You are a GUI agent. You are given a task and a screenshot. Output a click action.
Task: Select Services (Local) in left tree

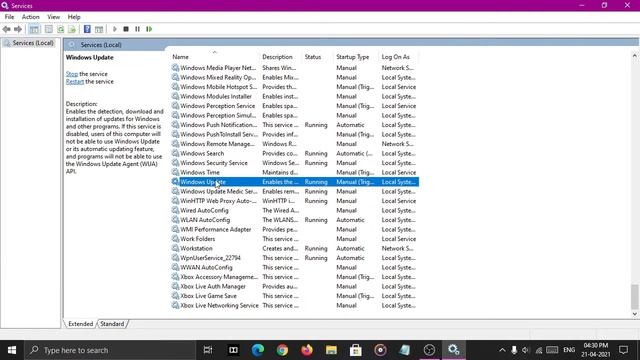[33, 43]
